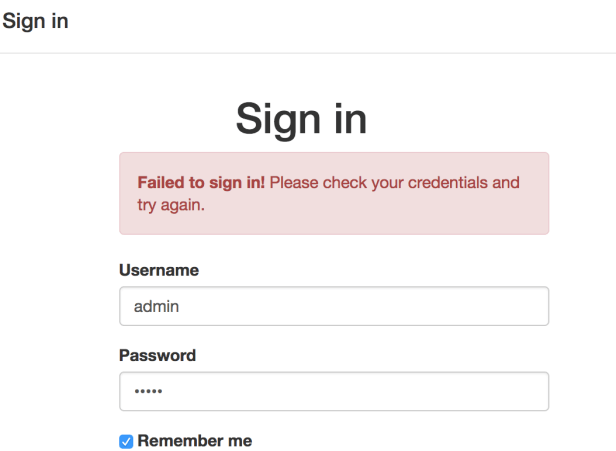The width and height of the screenshot is (616, 451).
Task: Click the "admin" text in Username field
Action: [x=154, y=307]
